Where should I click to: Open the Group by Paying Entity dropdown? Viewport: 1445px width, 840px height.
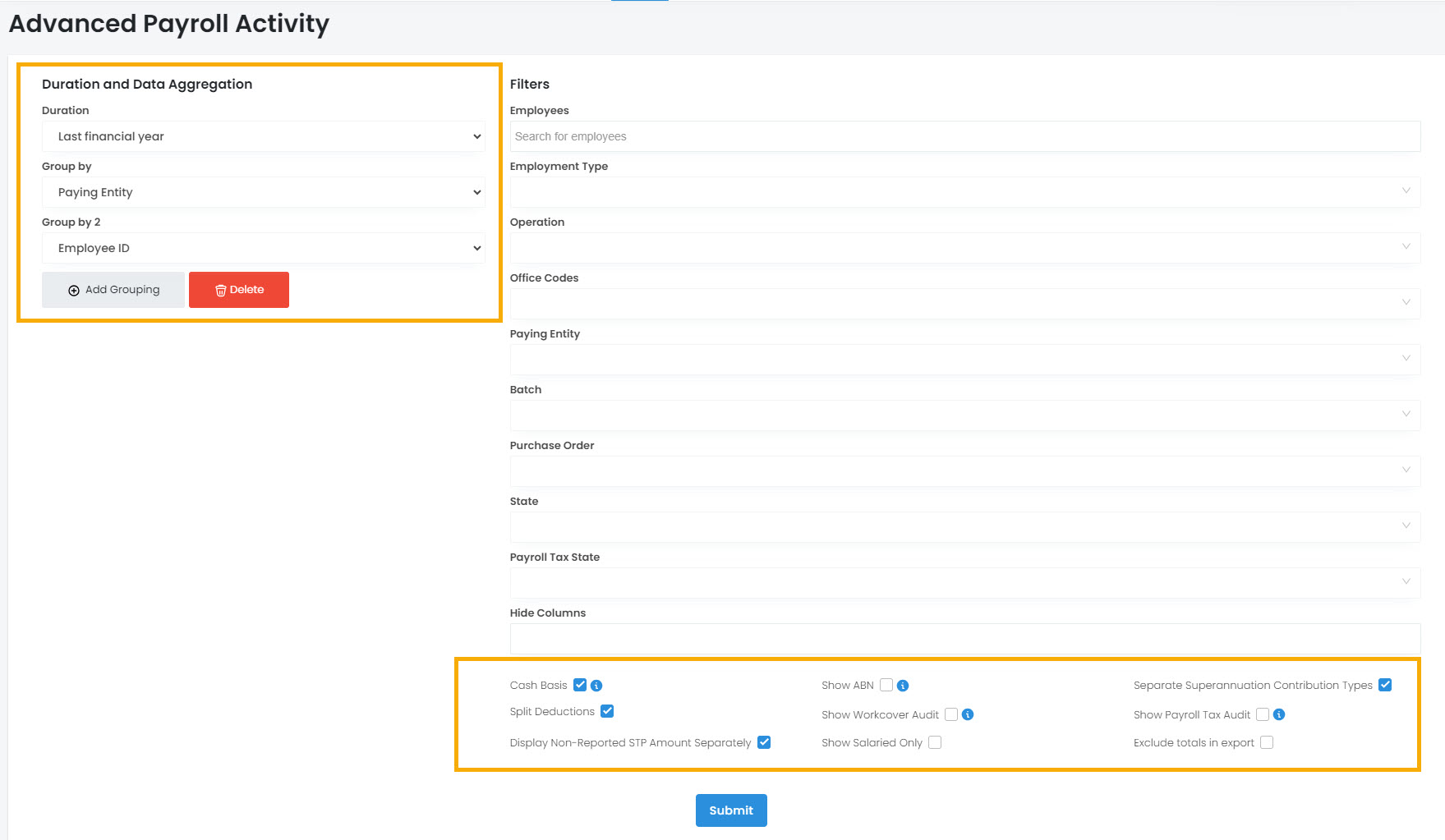click(263, 192)
